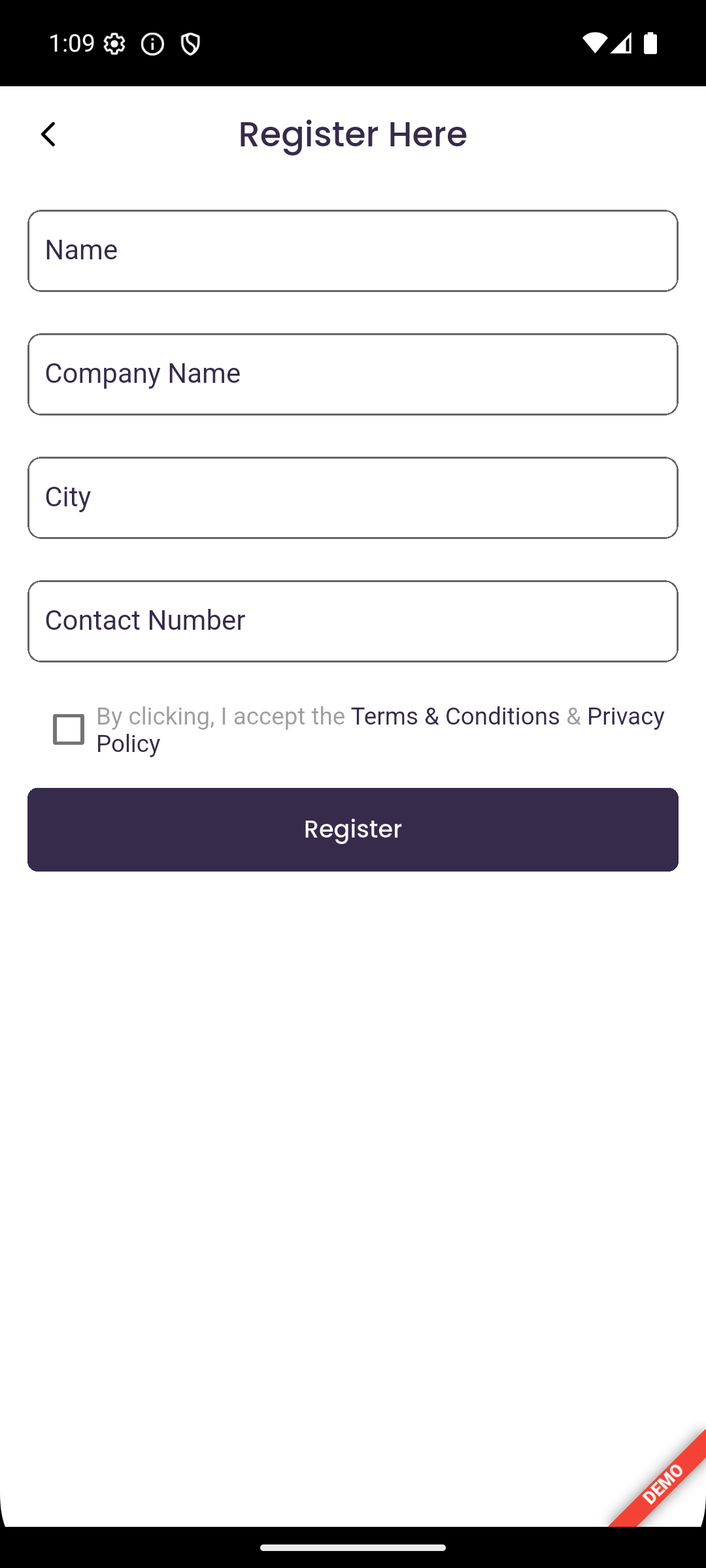This screenshot has height=1568, width=706.
Task: Tap the battery icon in the status bar
Action: pyautogui.click(x=650, y=44)
